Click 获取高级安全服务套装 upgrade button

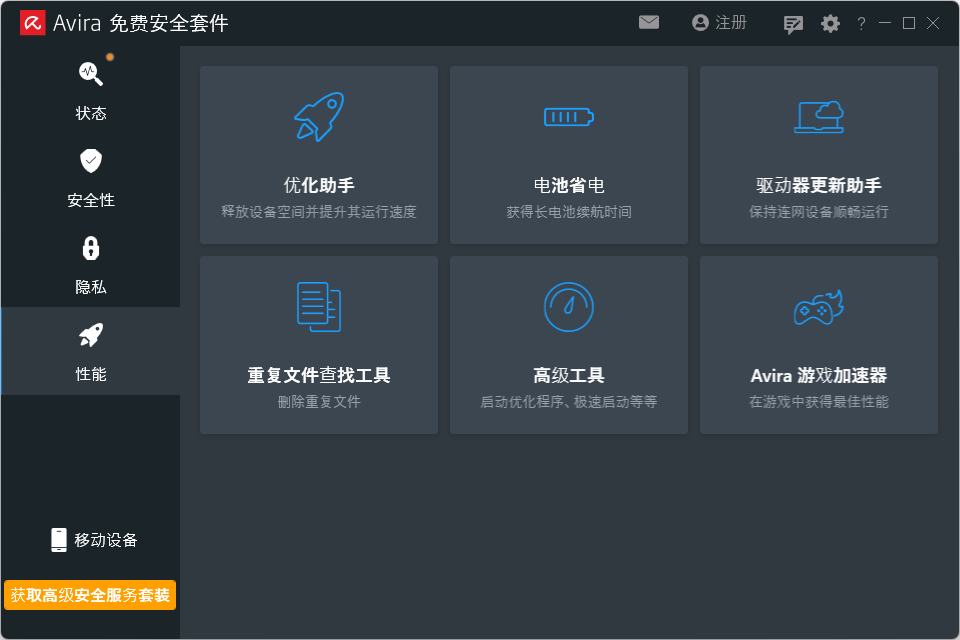point(90,595)
